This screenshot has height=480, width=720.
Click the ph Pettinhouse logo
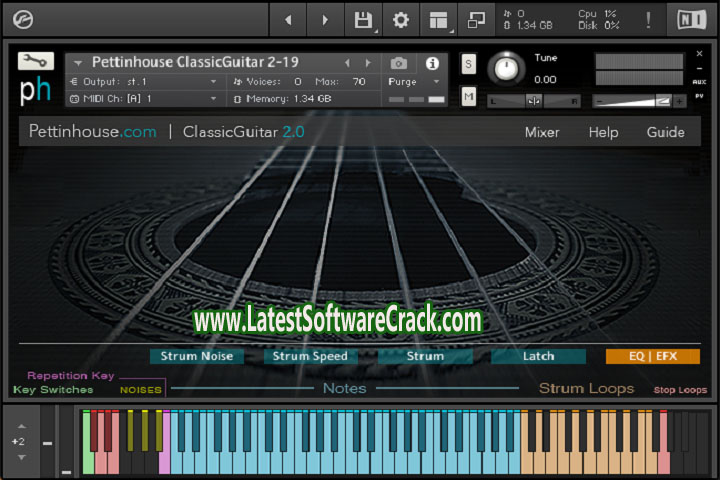tap(35, 90)
